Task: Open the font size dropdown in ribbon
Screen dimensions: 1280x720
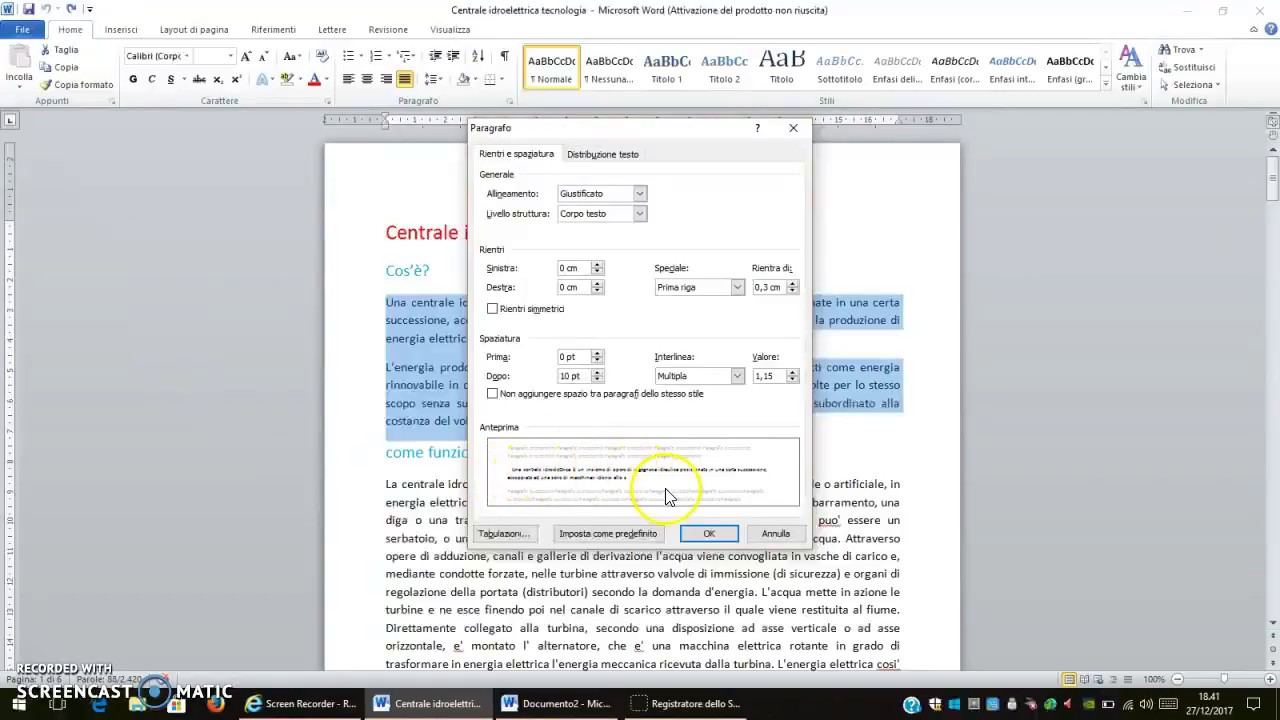Action: pos(230,56)
